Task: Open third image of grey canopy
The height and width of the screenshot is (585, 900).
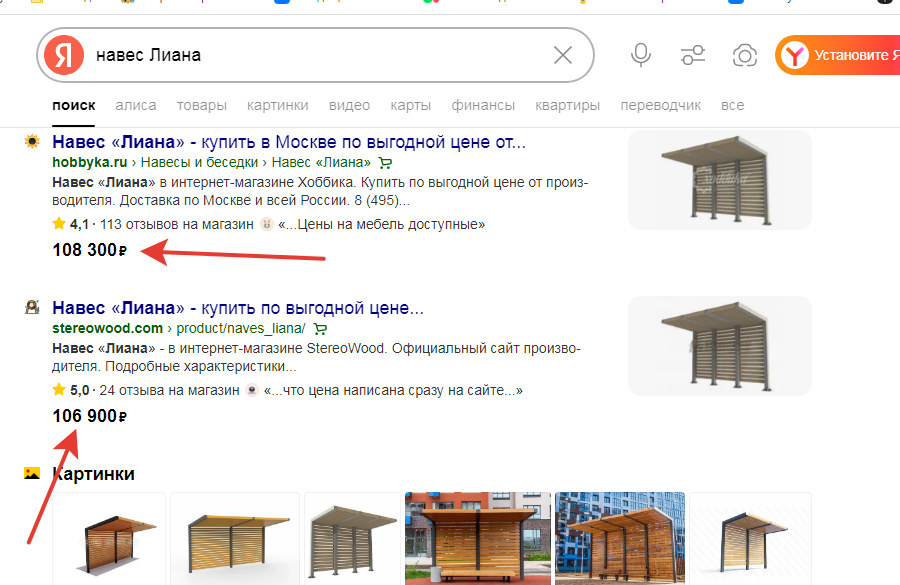Action: pyautogui.click(x=352, y=538)
